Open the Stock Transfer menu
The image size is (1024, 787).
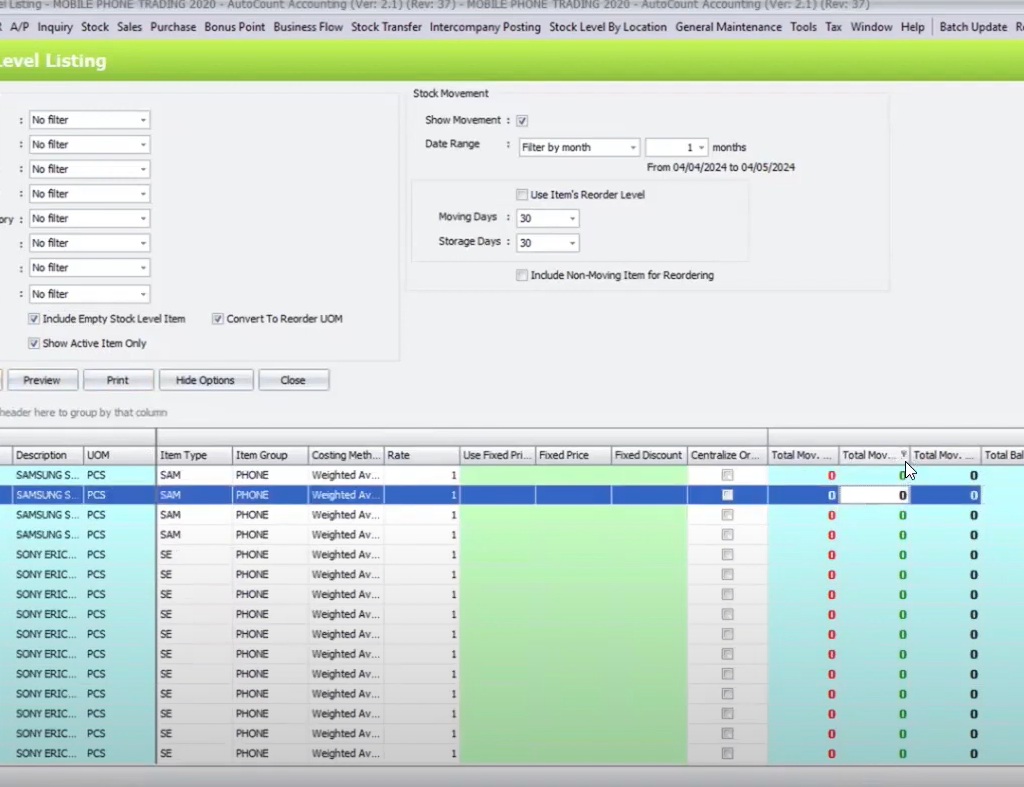pos(386,27)
